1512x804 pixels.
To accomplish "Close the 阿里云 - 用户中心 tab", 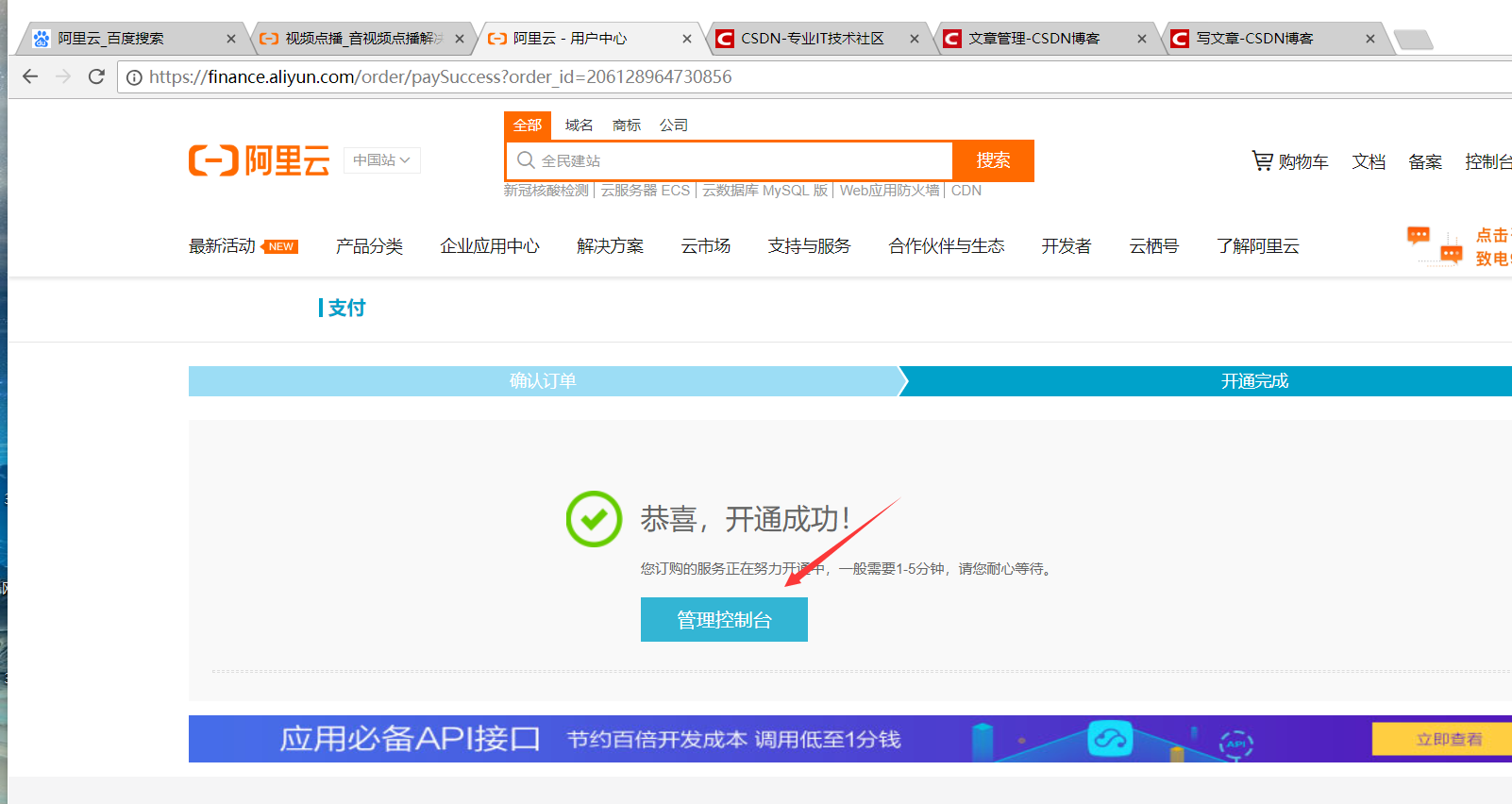I will (687, 39).
